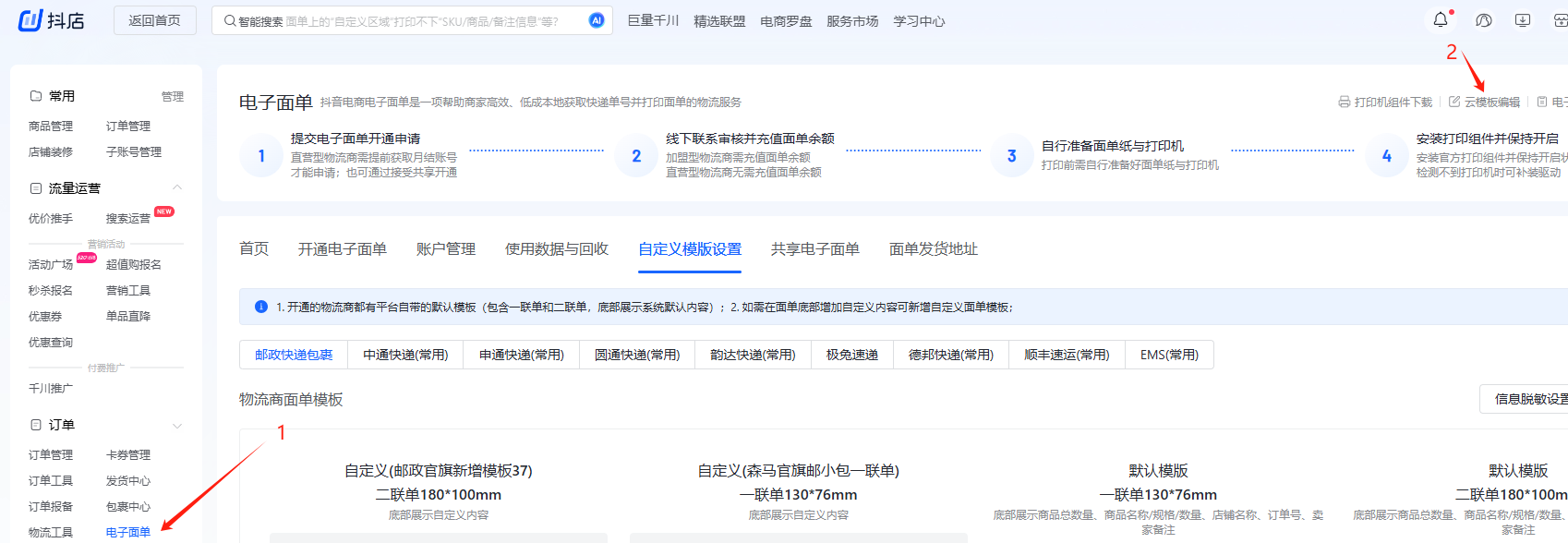Open 精选联盟 in top navigation
The width and height of the screenshot is (1568, 543).
(719, 20)
